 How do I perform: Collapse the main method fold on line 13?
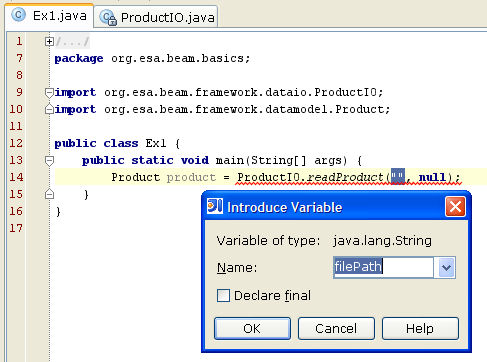49,160
